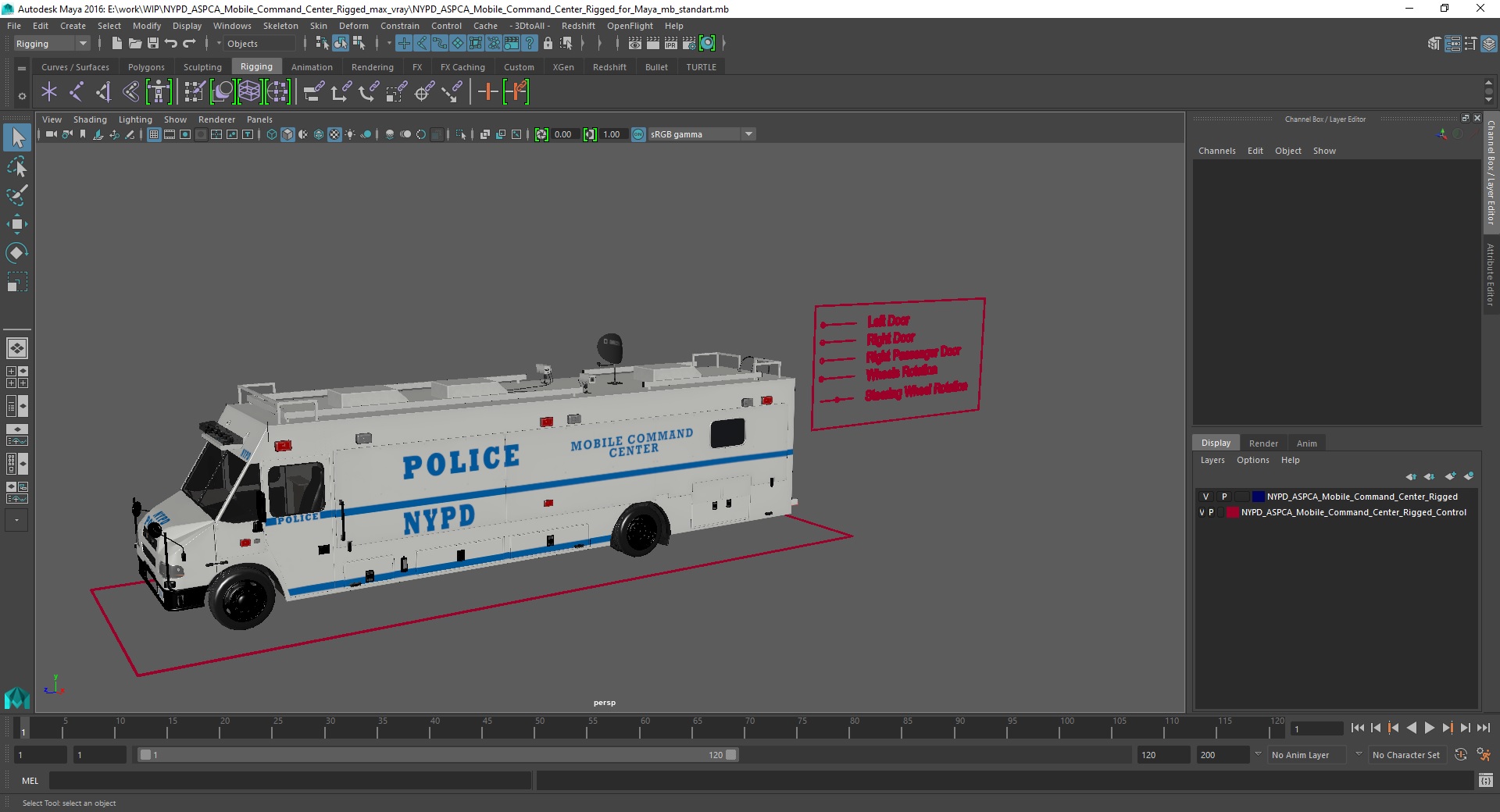Click the Parent Constraint shelf icon
This screenshot has height=812, width=1500.
pyautogui.click(x=314, y=92)
